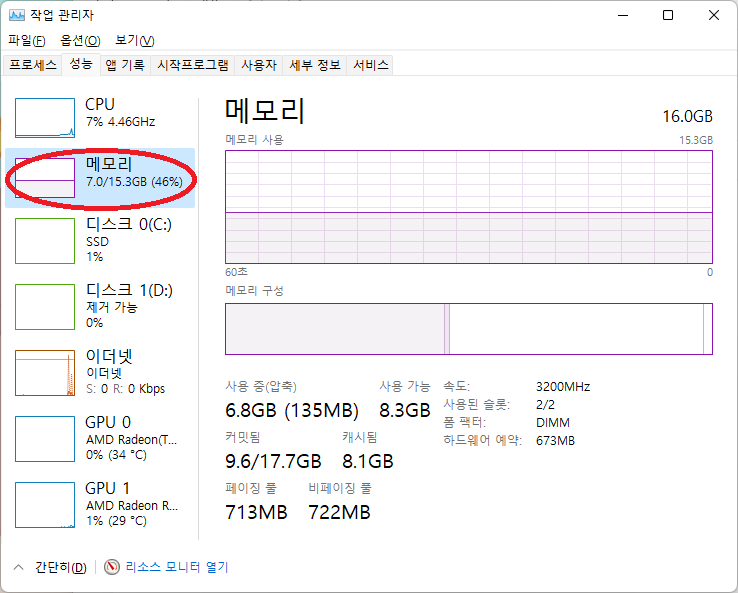Click the 722MB non-paged pool value
Image resolution: width=738 pixels, height=593 pixels.
tap(339, 512)
